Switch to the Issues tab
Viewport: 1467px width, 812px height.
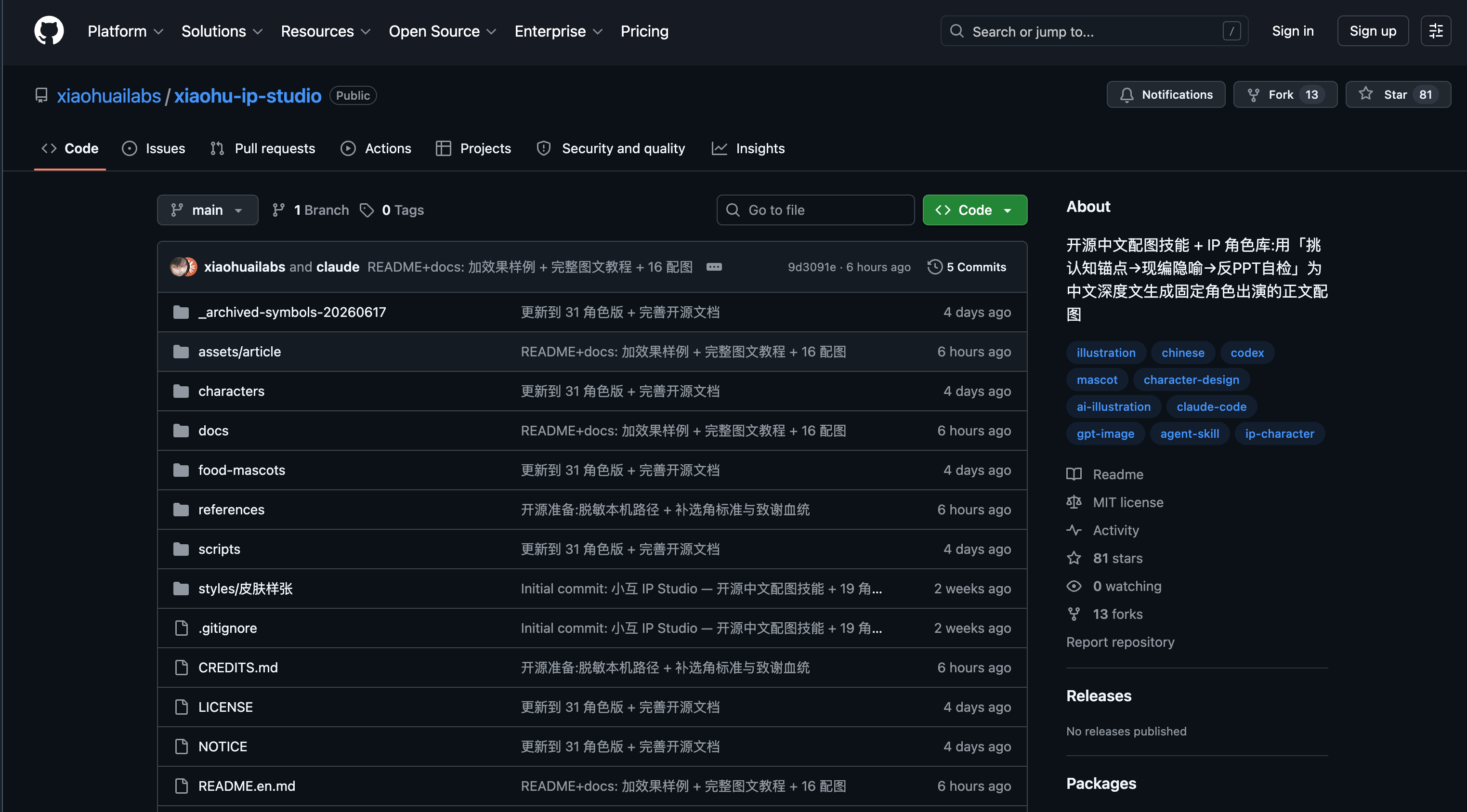(154, 148)
